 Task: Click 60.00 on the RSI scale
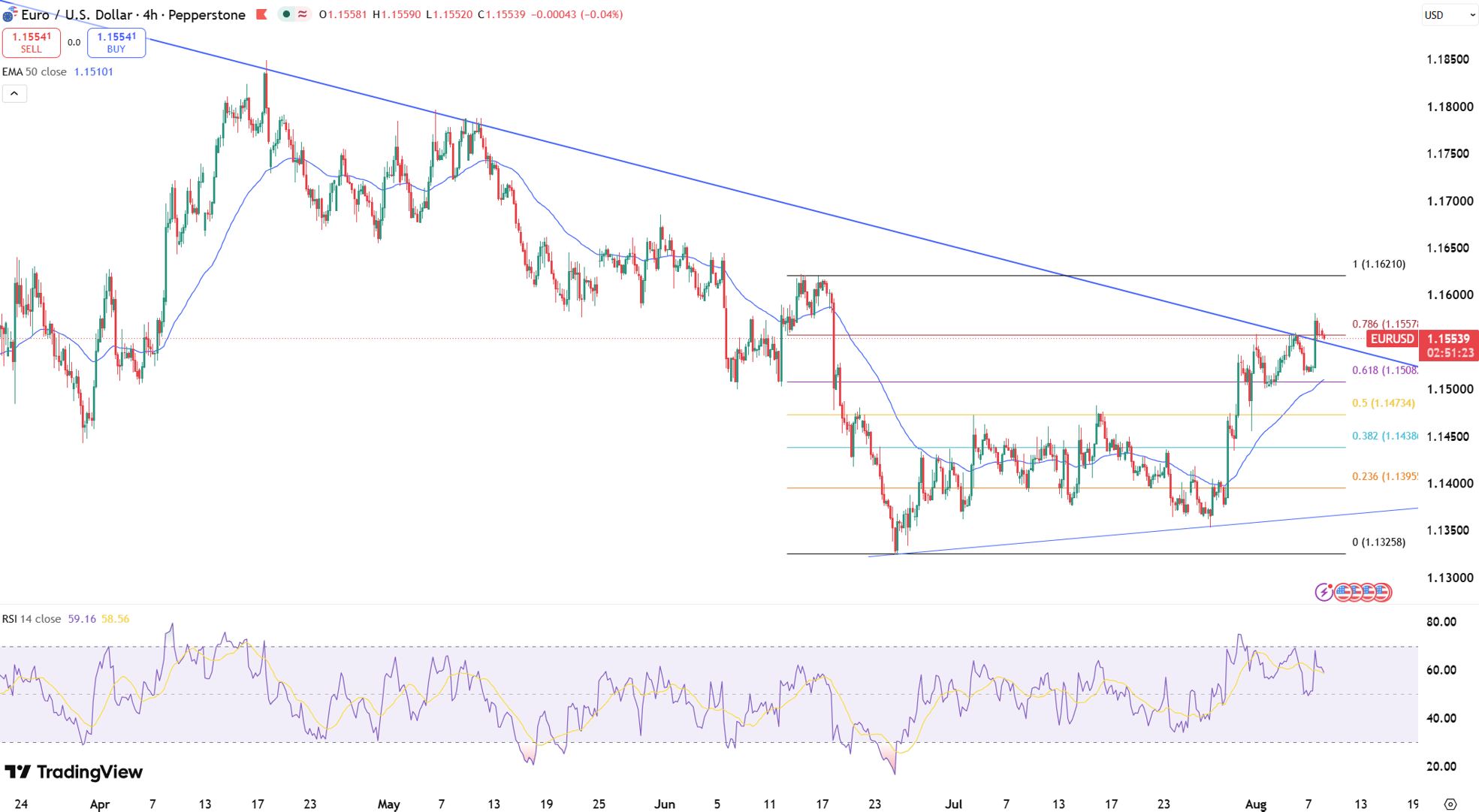coord(1441,670)
